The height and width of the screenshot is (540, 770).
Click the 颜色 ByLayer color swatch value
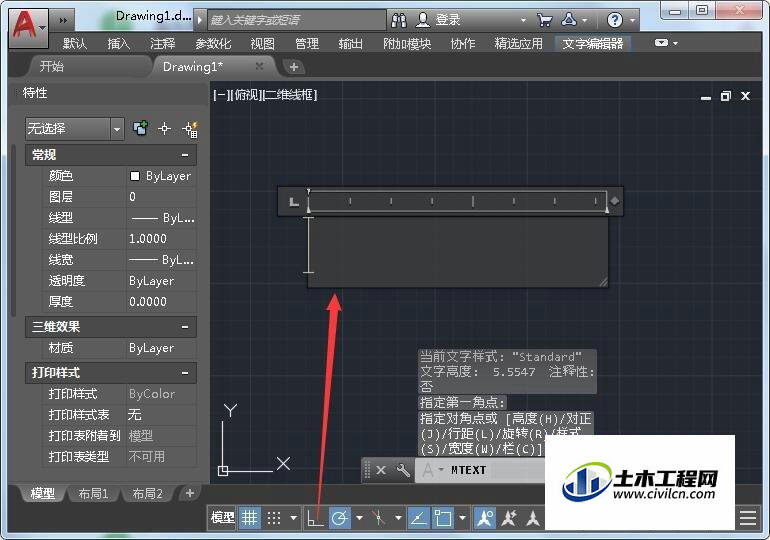[161, 176]
